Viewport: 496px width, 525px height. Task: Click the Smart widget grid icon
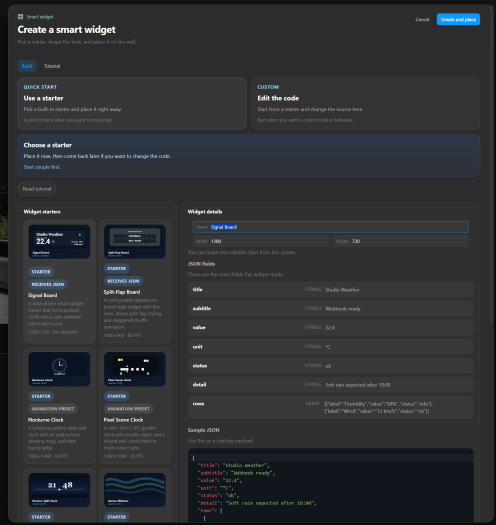(x=20, y=17)
